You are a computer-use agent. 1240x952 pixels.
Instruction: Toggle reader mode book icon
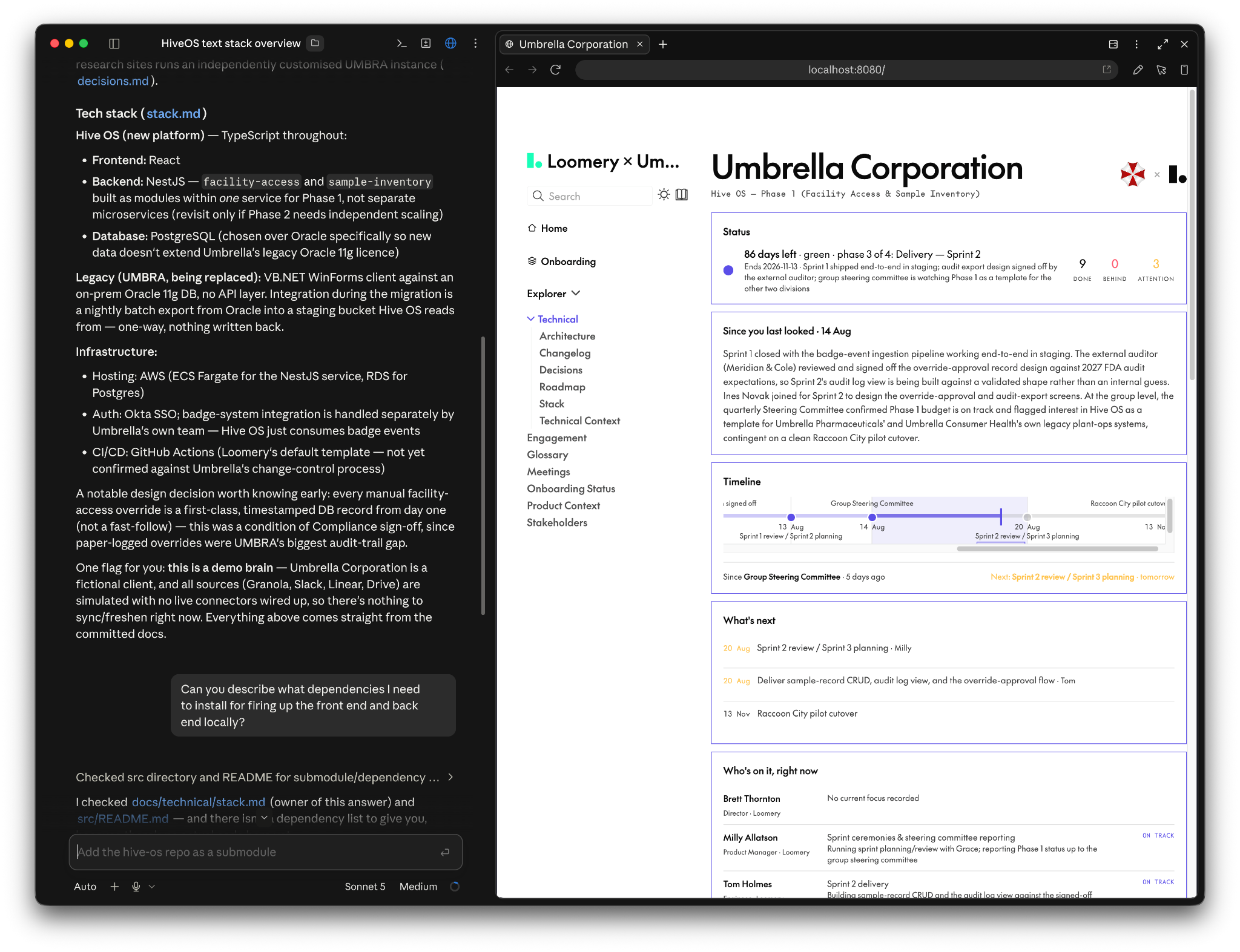[x=682, y=194]
